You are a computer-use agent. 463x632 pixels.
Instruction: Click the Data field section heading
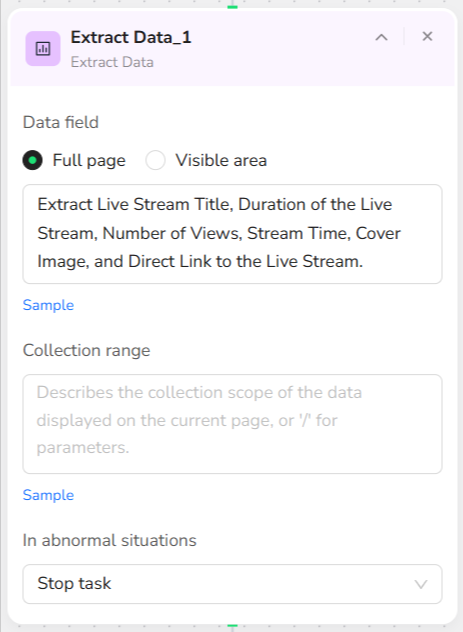coord(61,122)
